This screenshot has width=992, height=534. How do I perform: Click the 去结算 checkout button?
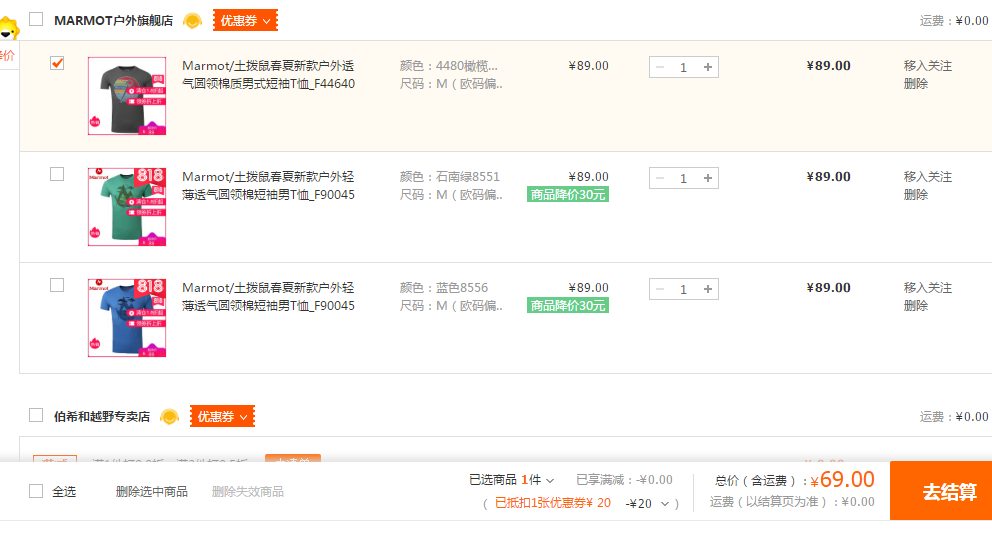click(x=941, y=491)
